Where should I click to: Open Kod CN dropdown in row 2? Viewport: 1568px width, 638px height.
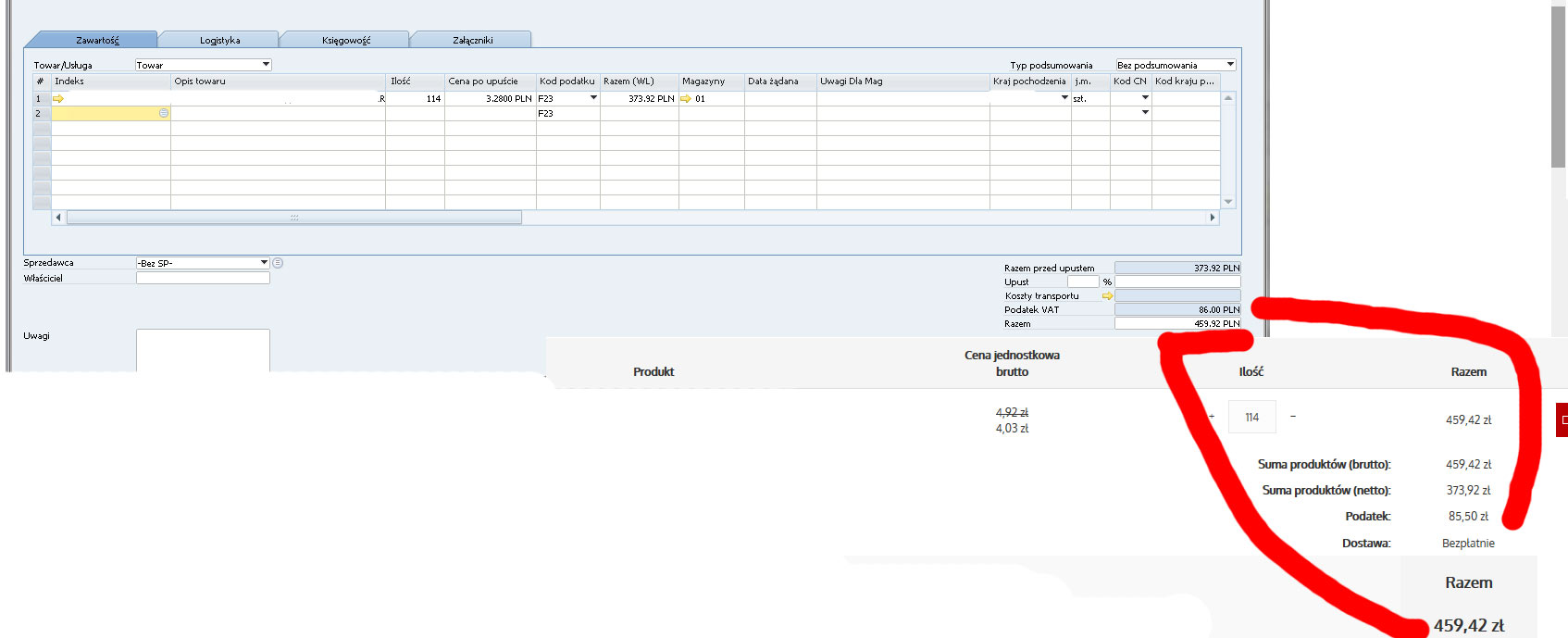click(1145, 113)
